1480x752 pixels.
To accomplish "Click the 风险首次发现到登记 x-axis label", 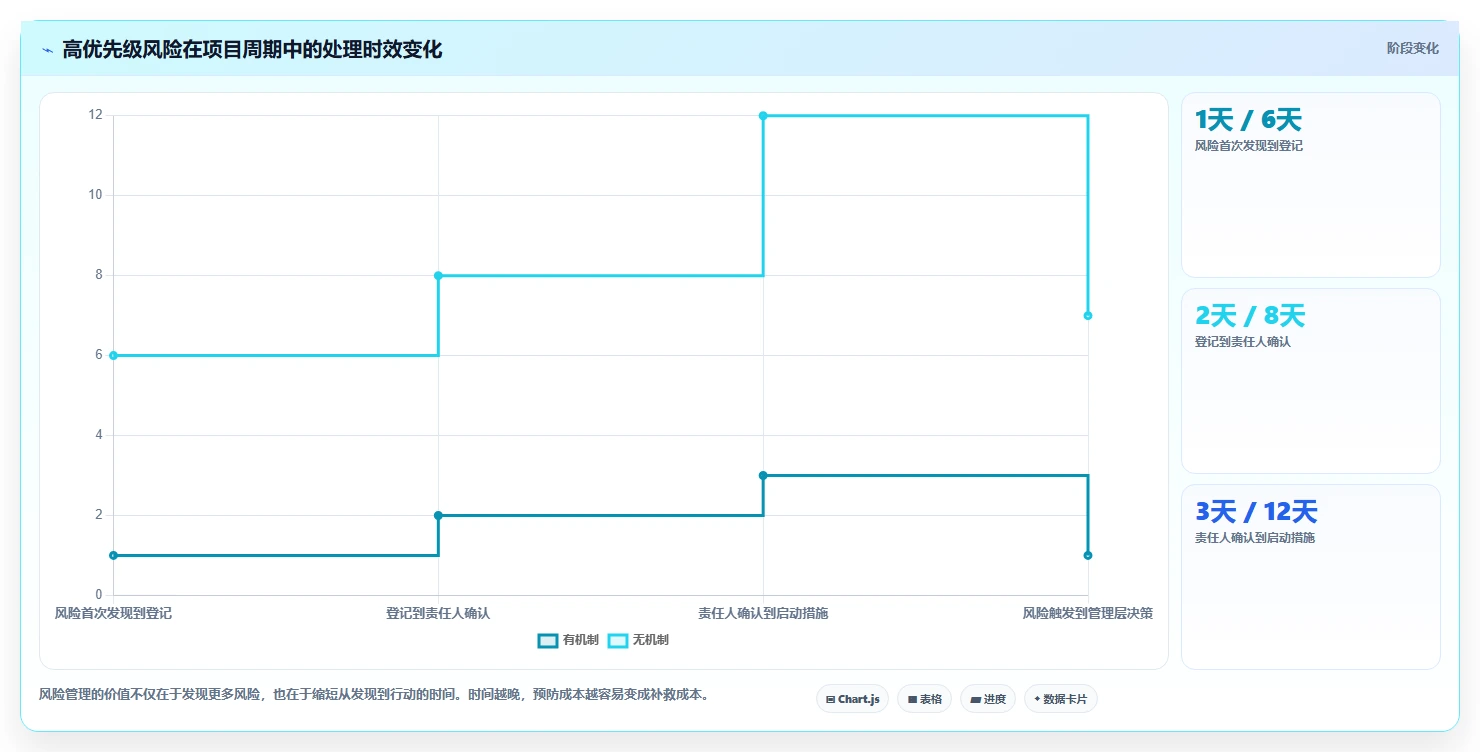I will (x=113, y=613).
